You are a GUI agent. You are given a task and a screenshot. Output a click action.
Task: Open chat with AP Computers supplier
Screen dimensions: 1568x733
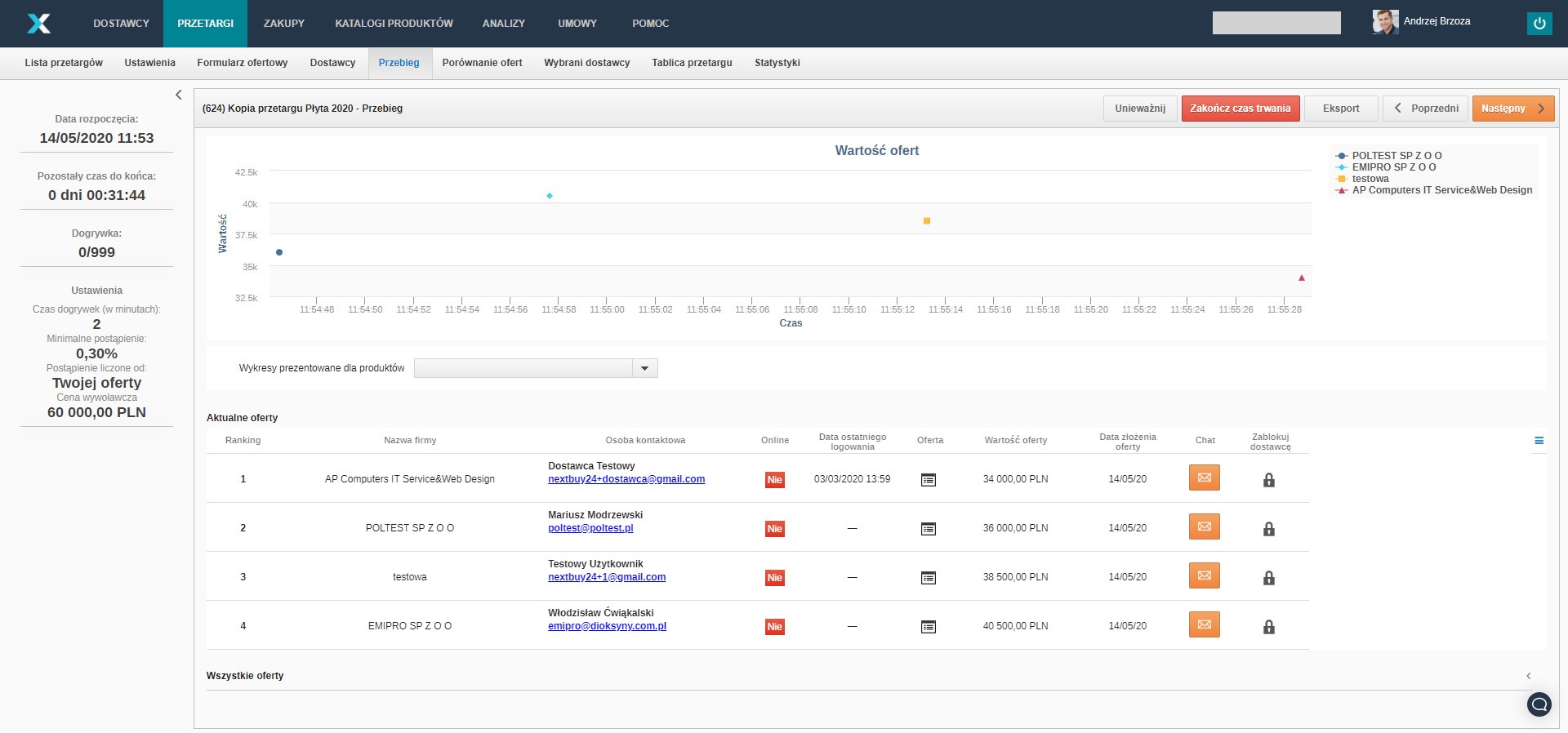point(1204,478)
